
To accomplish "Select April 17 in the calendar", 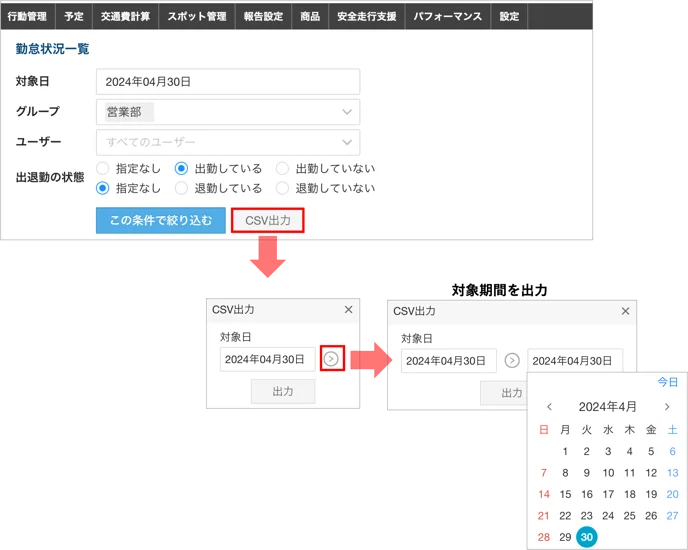I will click(x=608, y=494).
